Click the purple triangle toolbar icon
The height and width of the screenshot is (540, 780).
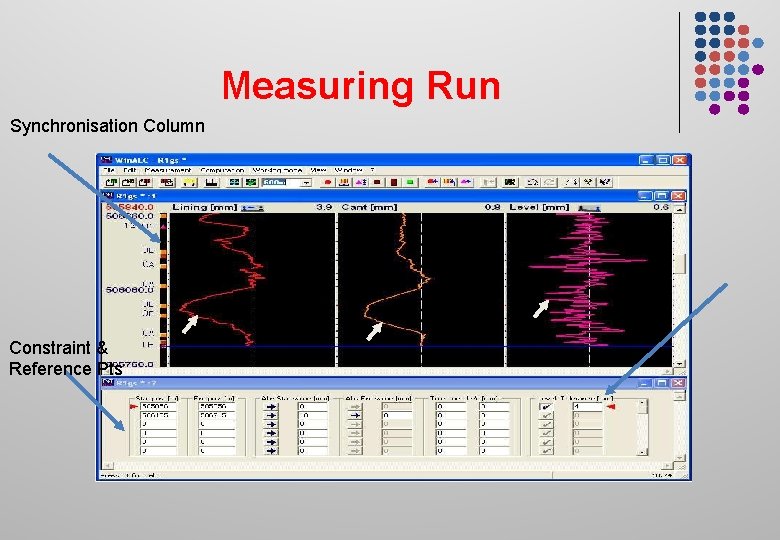362,182
